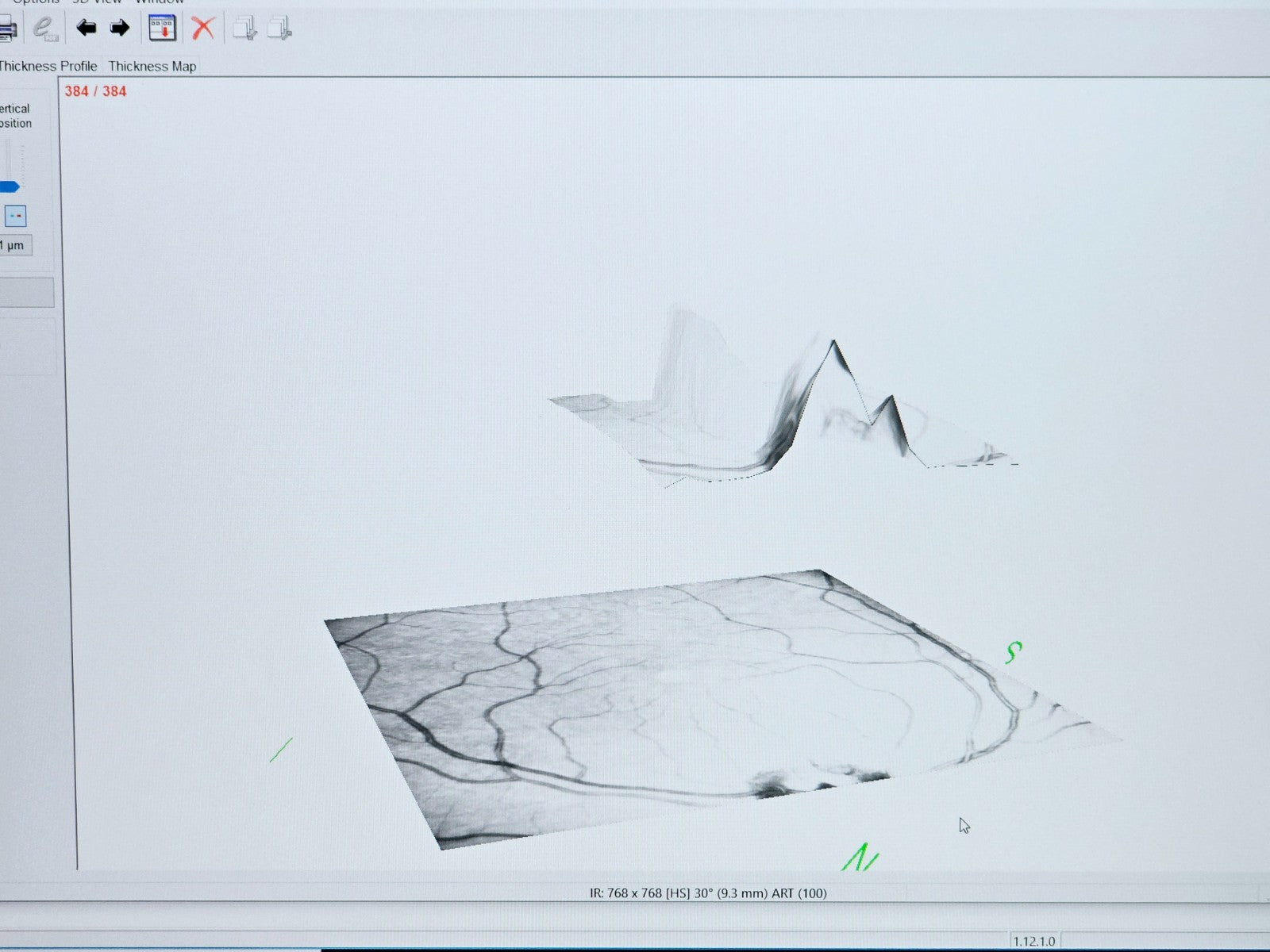Export report using the ePDF icon

[44, 29]
